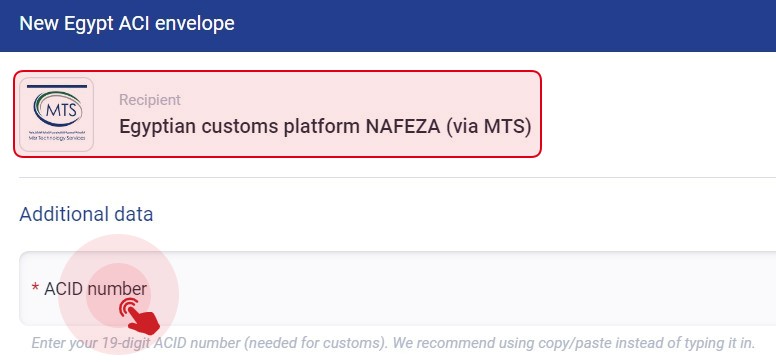The height and width of the screenshot is (362, 776).
Task: Click the New Egypt ACI envelope title
Action: pyautogui.click(x=127, y=23)
